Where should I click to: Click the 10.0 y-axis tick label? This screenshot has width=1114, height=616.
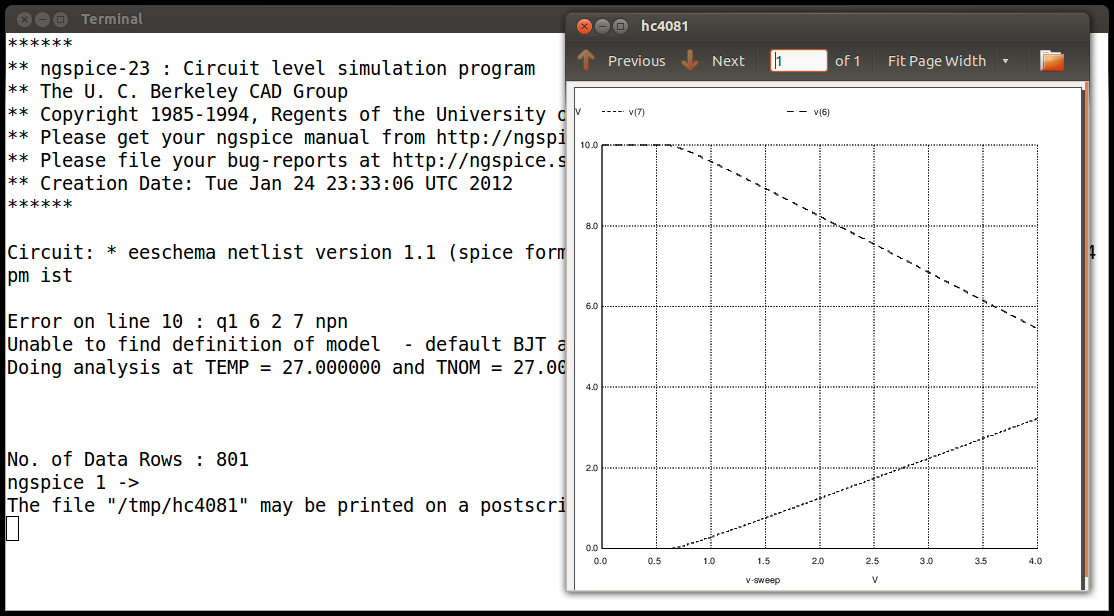[x=589, y=145]
